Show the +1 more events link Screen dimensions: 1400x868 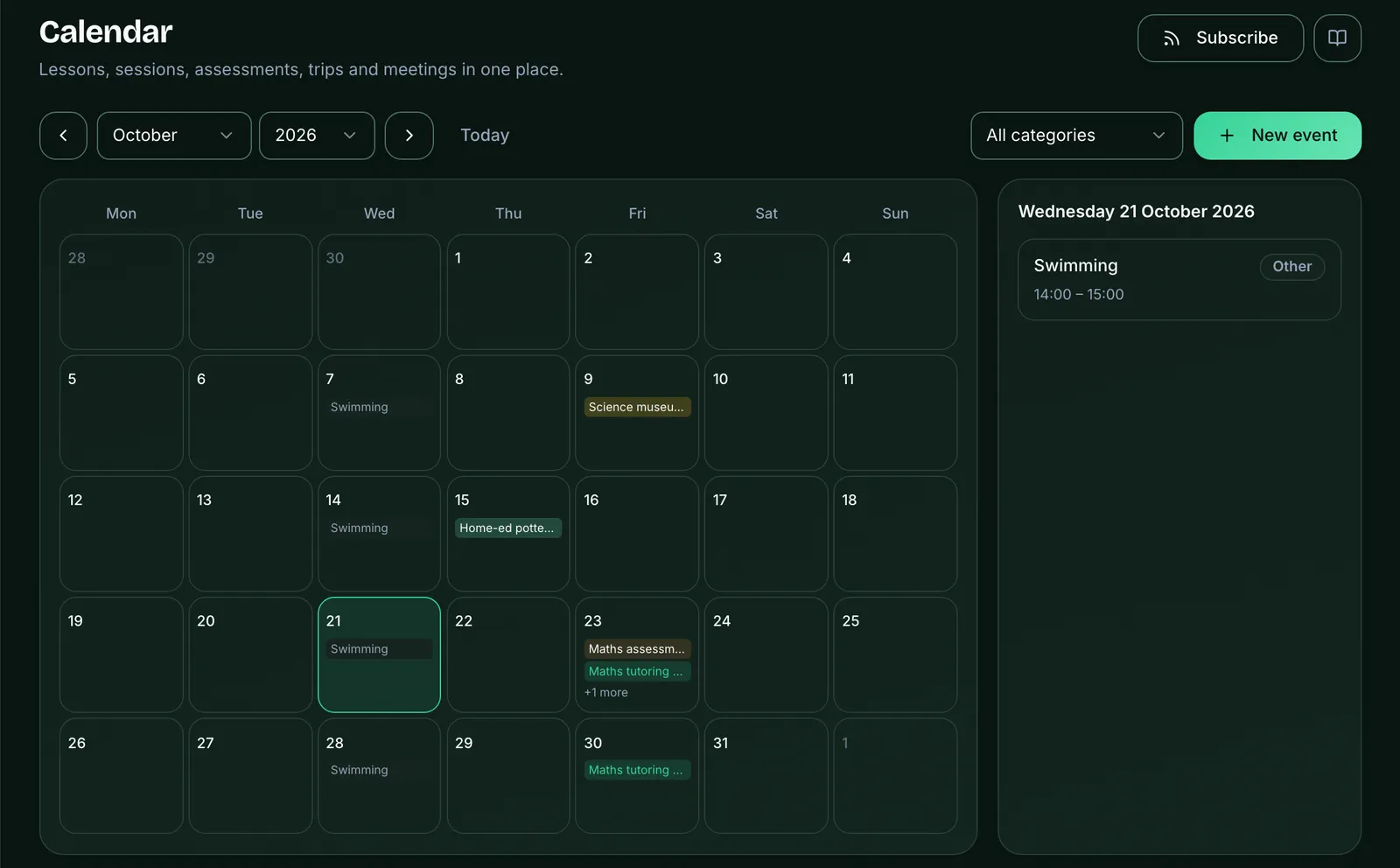606,693
